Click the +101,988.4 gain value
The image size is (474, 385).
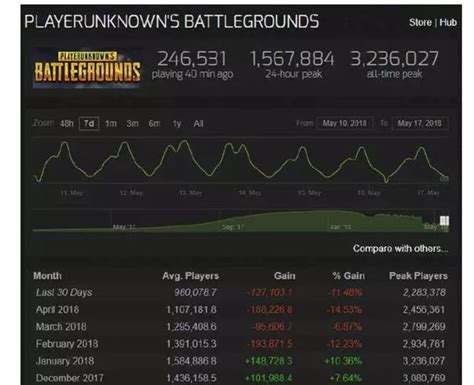(269, 378)
